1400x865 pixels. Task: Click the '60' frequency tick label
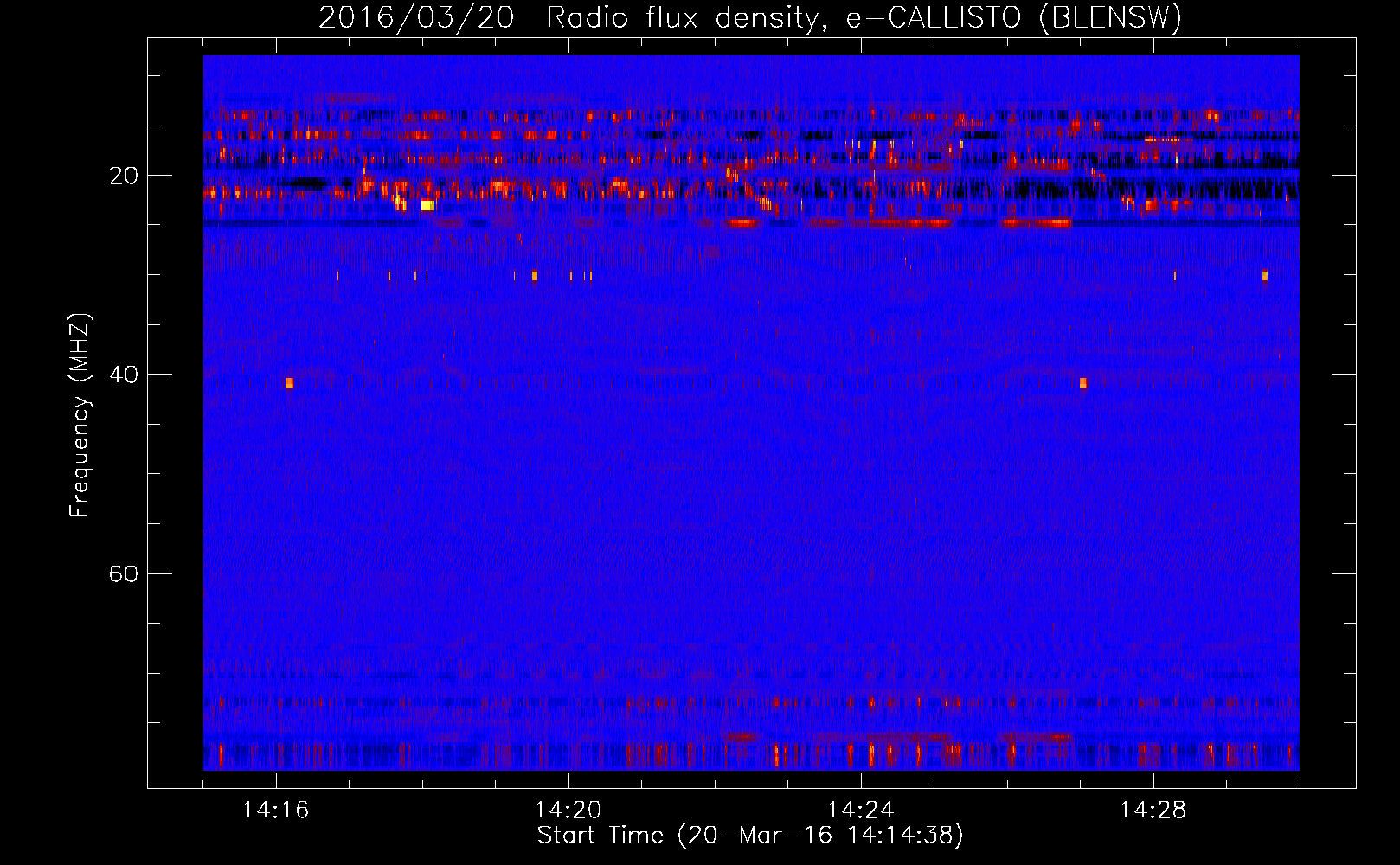pyautogui.click(x=124, y=574)
